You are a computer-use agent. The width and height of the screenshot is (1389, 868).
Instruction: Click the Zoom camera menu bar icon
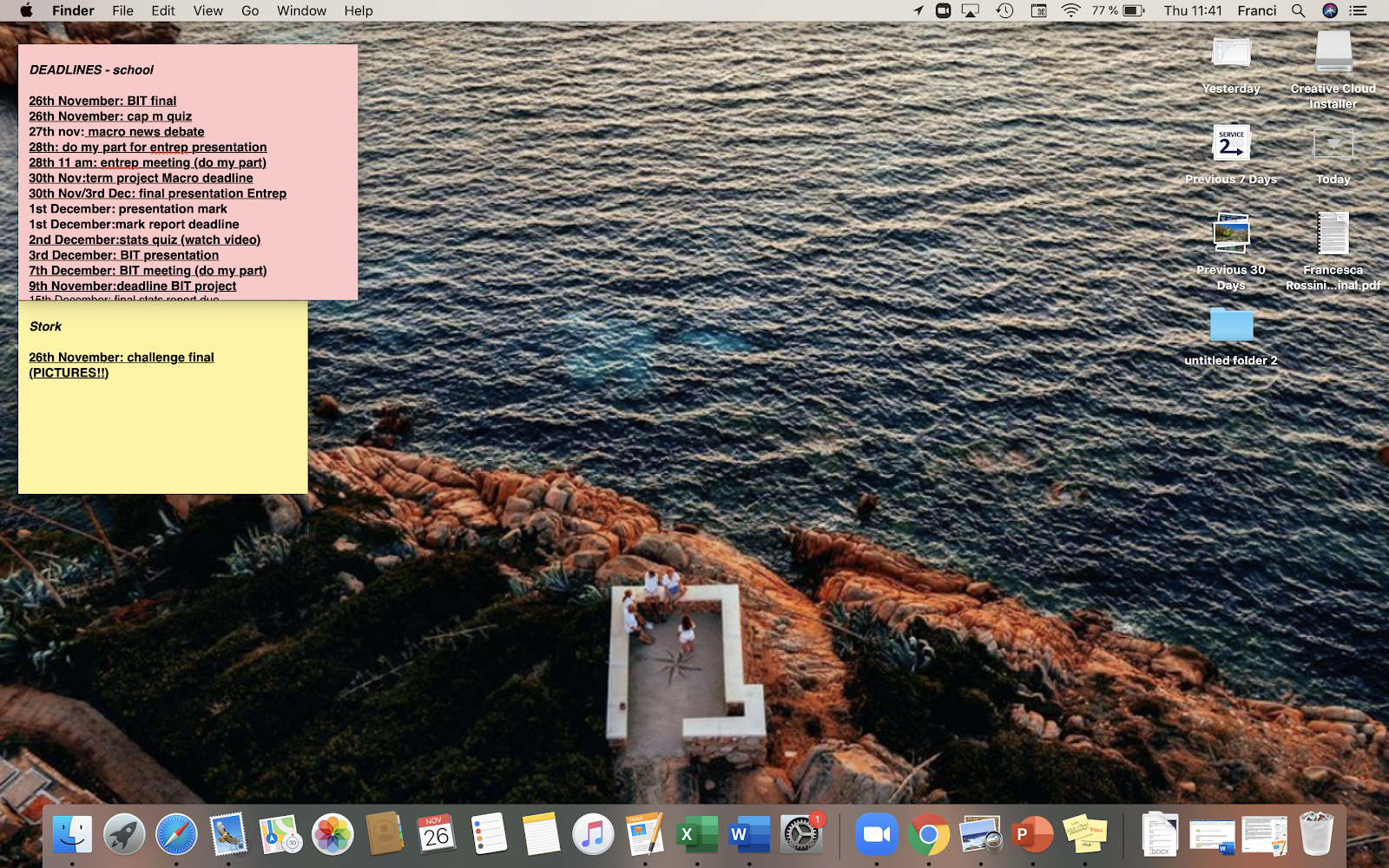coord(943,10)
